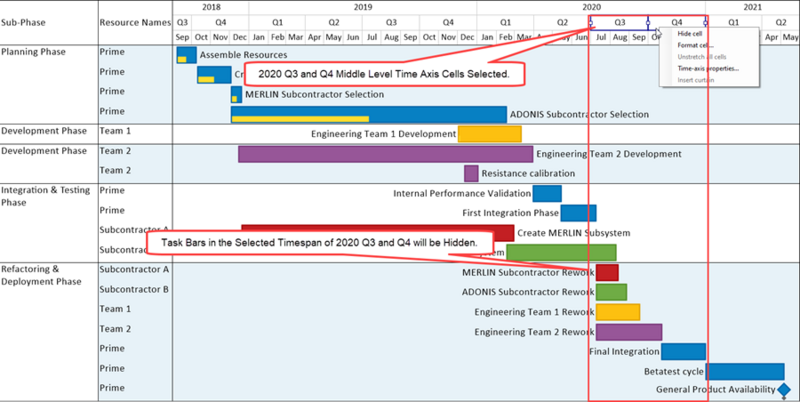Viewport: 800px width, 402px height.
Task: Select the 2019 year cell in time axis
Action: pyautogui.click(x=363, y=7)
